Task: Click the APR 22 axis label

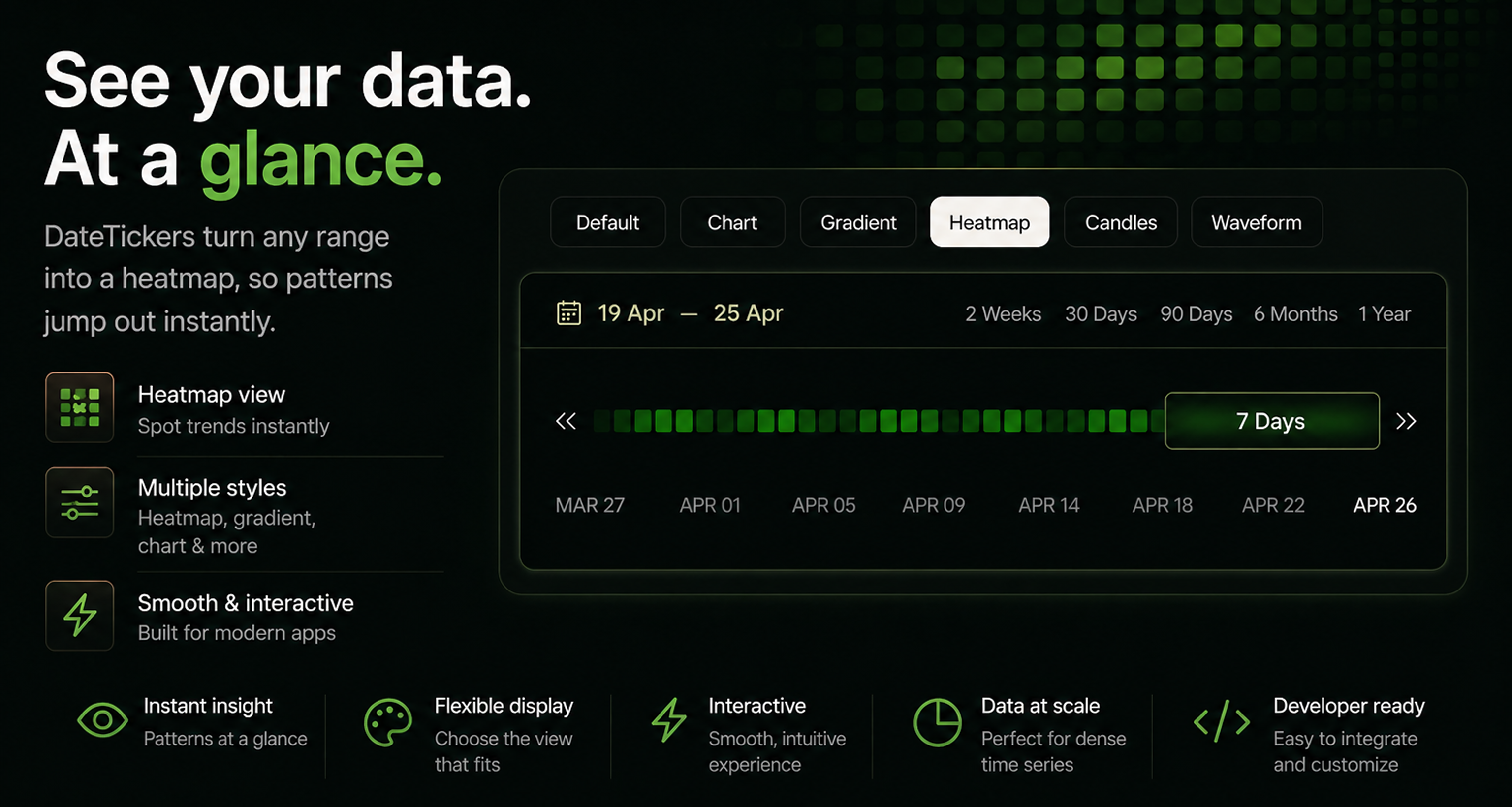Action: (x=1273, y=505)
